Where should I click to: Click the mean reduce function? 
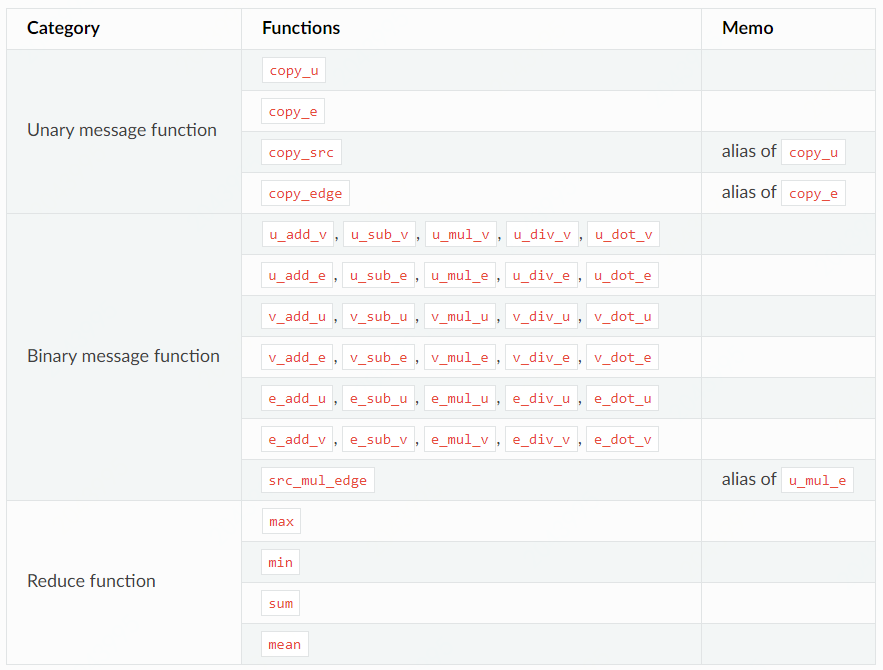click(x=285, y=645)
